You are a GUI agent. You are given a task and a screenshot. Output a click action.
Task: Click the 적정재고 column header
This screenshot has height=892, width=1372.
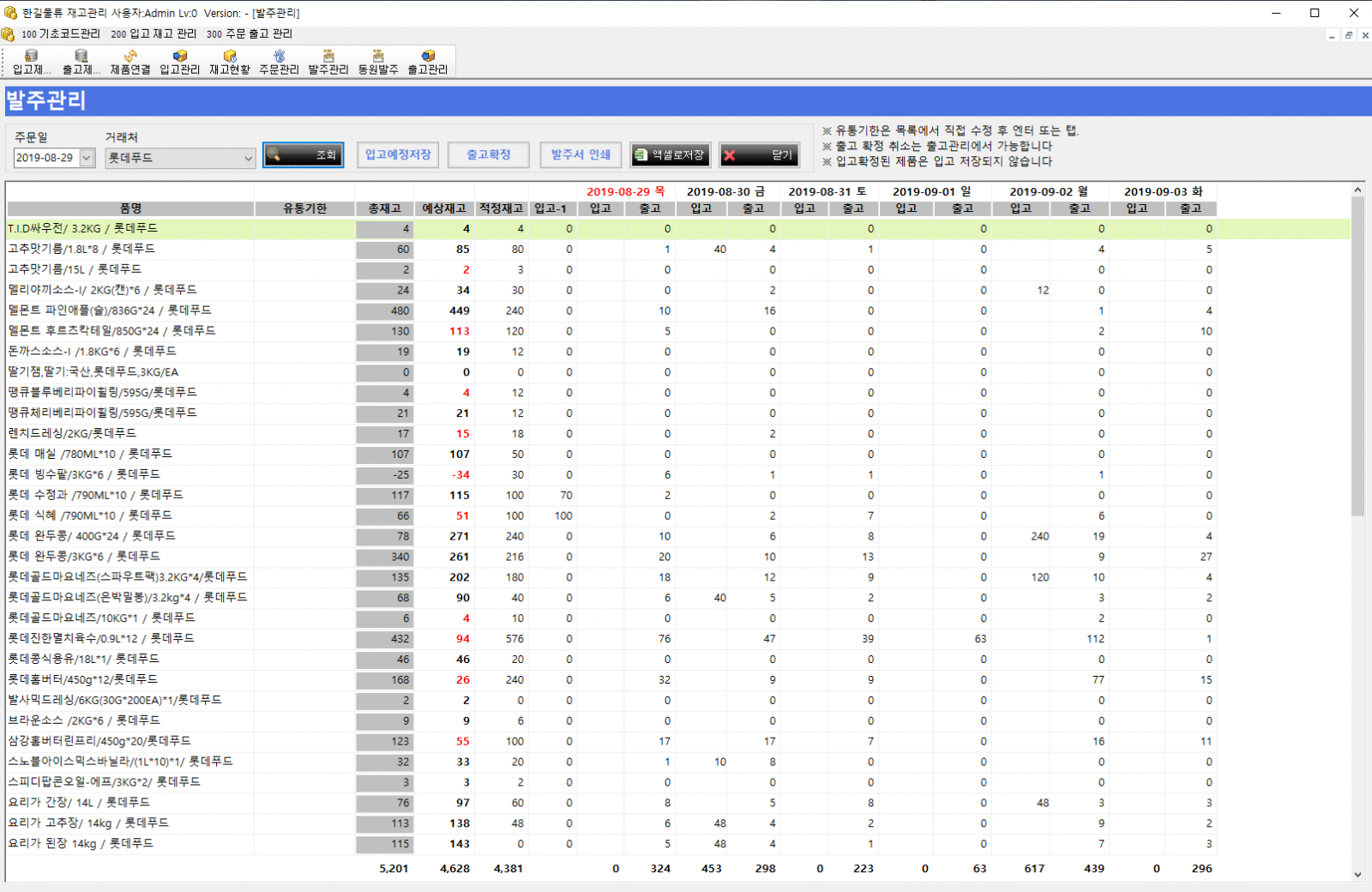pos(501,208)
